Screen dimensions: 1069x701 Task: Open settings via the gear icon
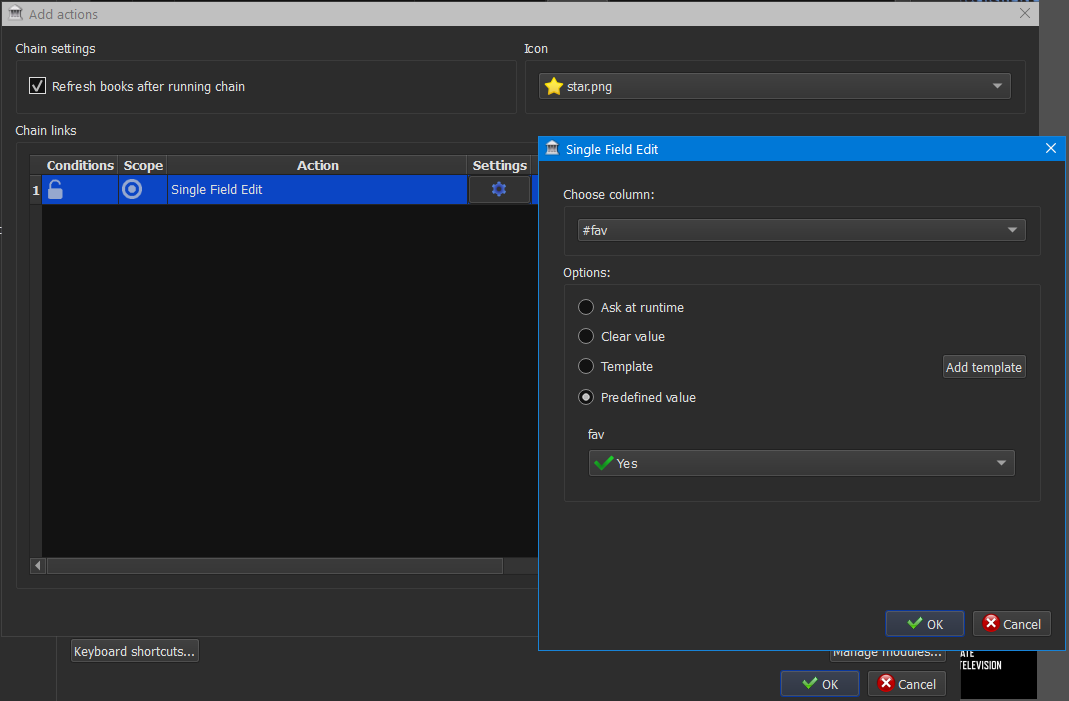[x=499, y=190]
